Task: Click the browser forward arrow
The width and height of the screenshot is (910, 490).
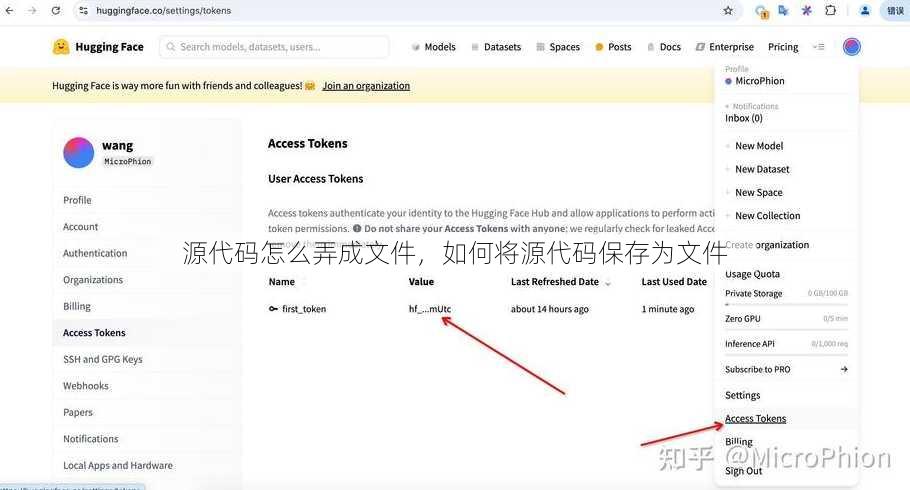Action: [32, 10]
